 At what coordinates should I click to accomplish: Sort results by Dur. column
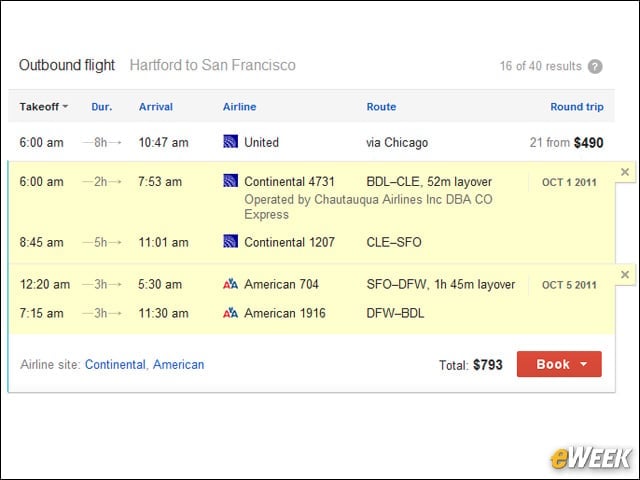click(102, 107)
